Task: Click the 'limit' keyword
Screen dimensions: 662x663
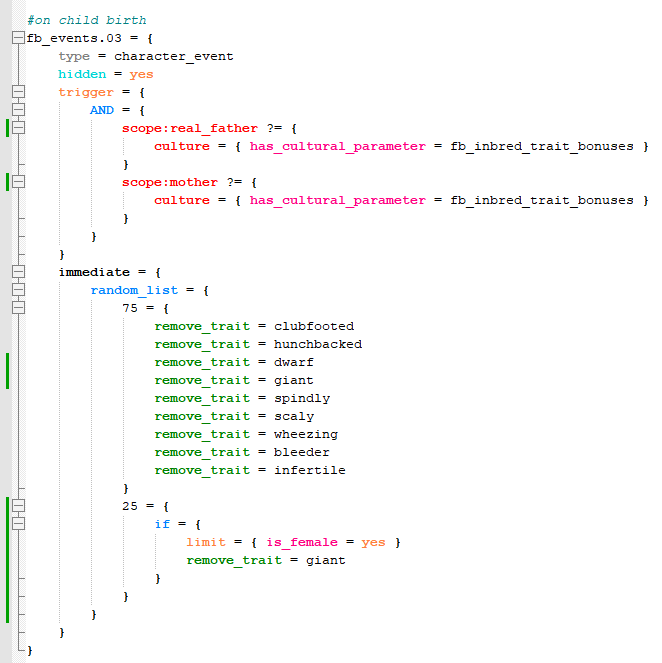Action: click(x=206, y=542)
